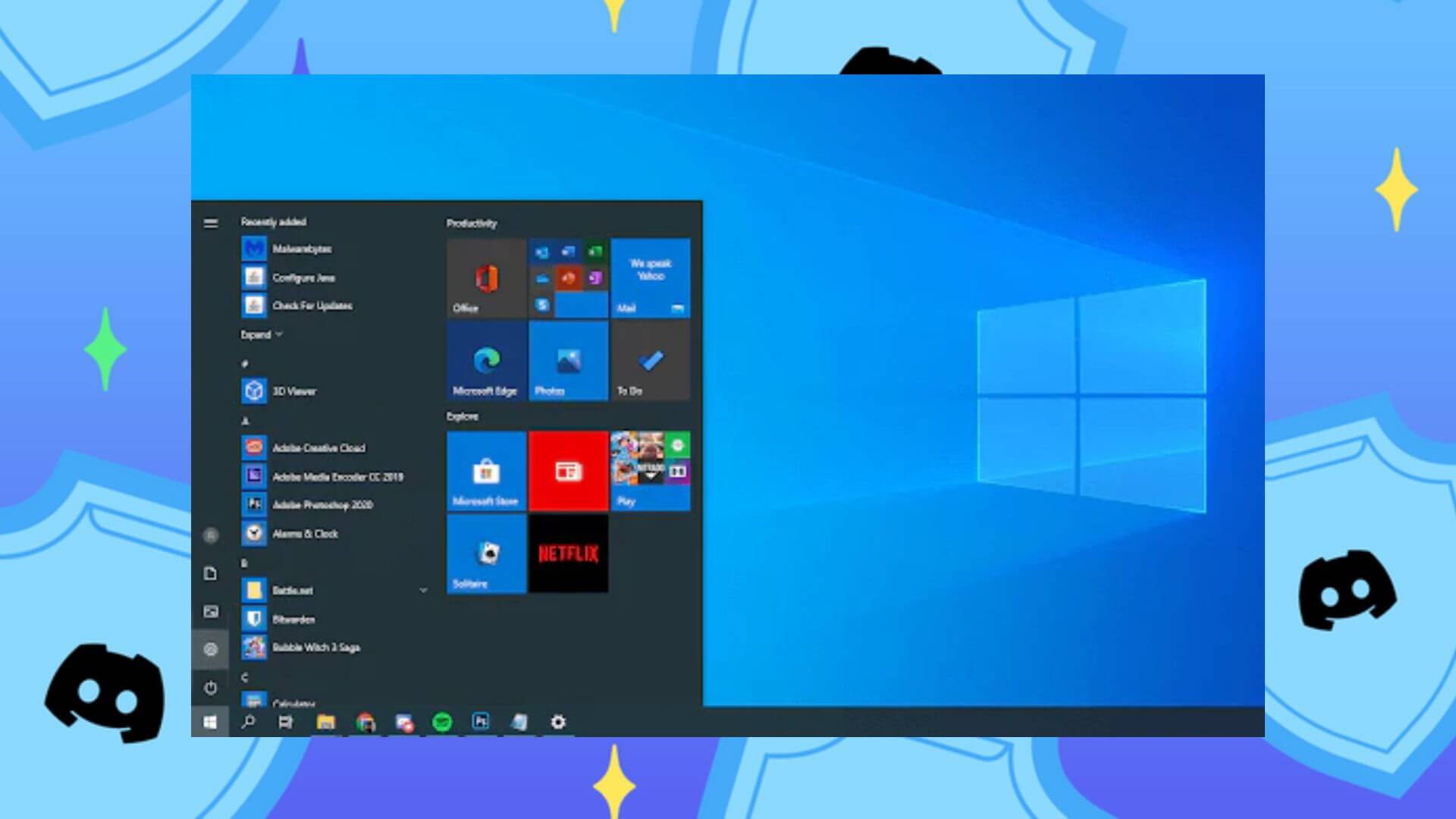This screenshot has height=819, width=1456.
Task: Open the Mail live tile
Action: tap(651, 278)
